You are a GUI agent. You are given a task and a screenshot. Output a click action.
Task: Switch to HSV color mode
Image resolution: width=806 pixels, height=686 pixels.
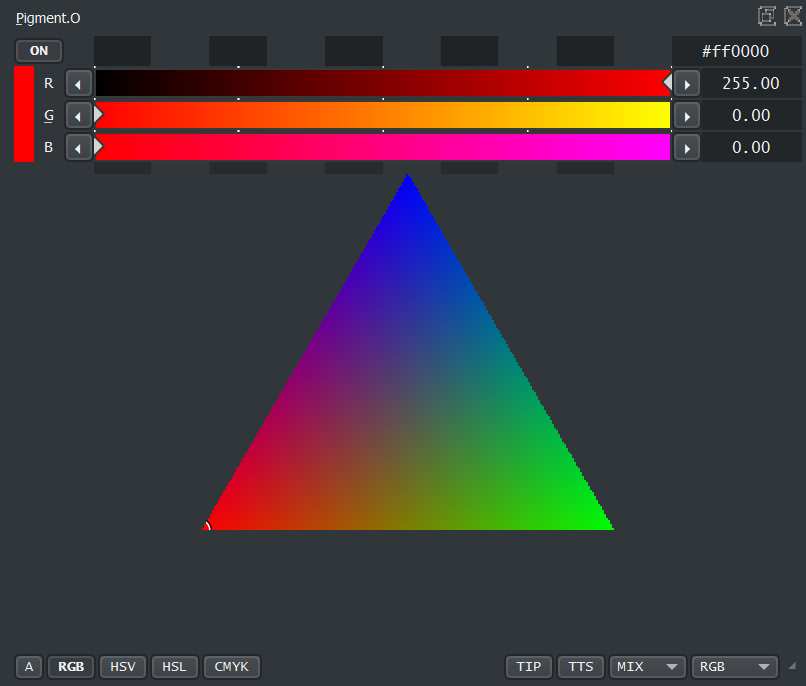point(122,667)
